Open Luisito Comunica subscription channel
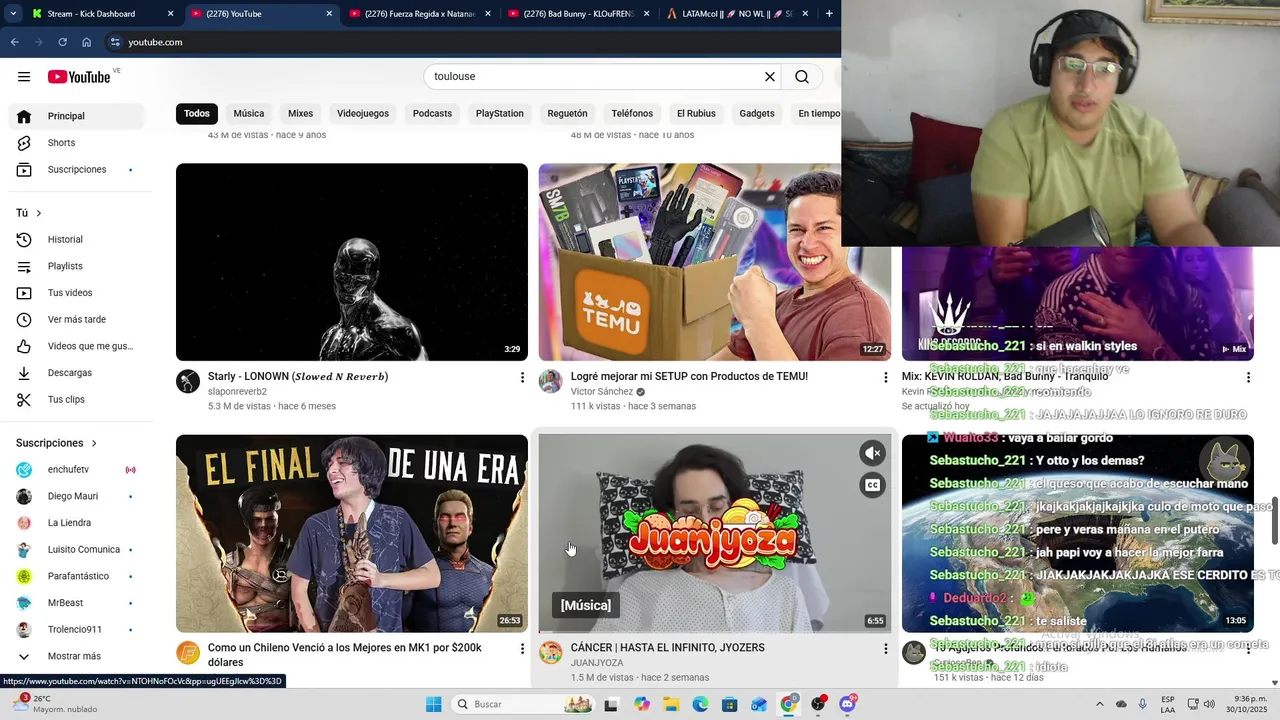This screenshot has height=720, width=1280. (x=75, y=550)
